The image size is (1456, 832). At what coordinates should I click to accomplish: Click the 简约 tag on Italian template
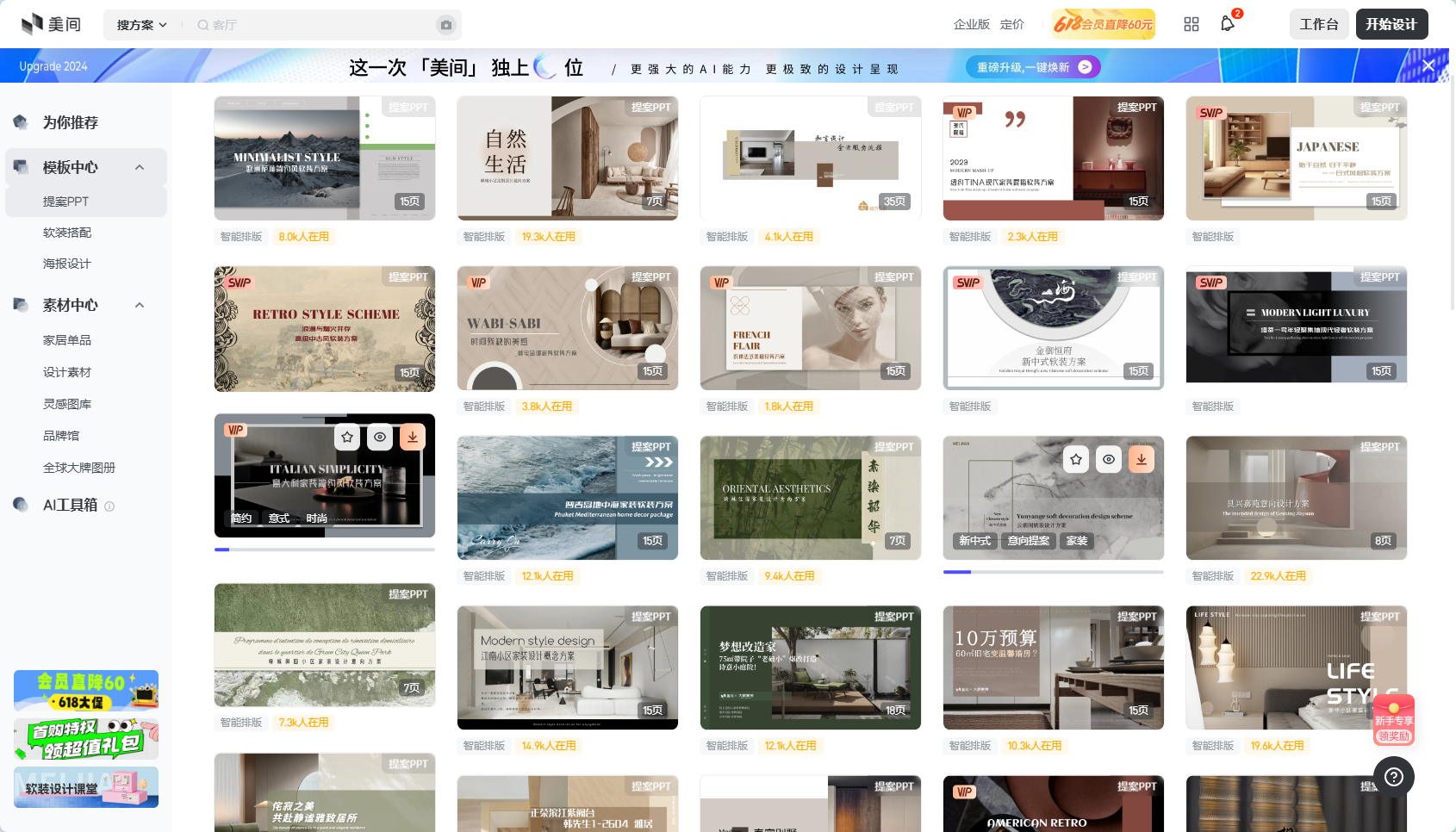pyautogui.click(x=241, y=518)
